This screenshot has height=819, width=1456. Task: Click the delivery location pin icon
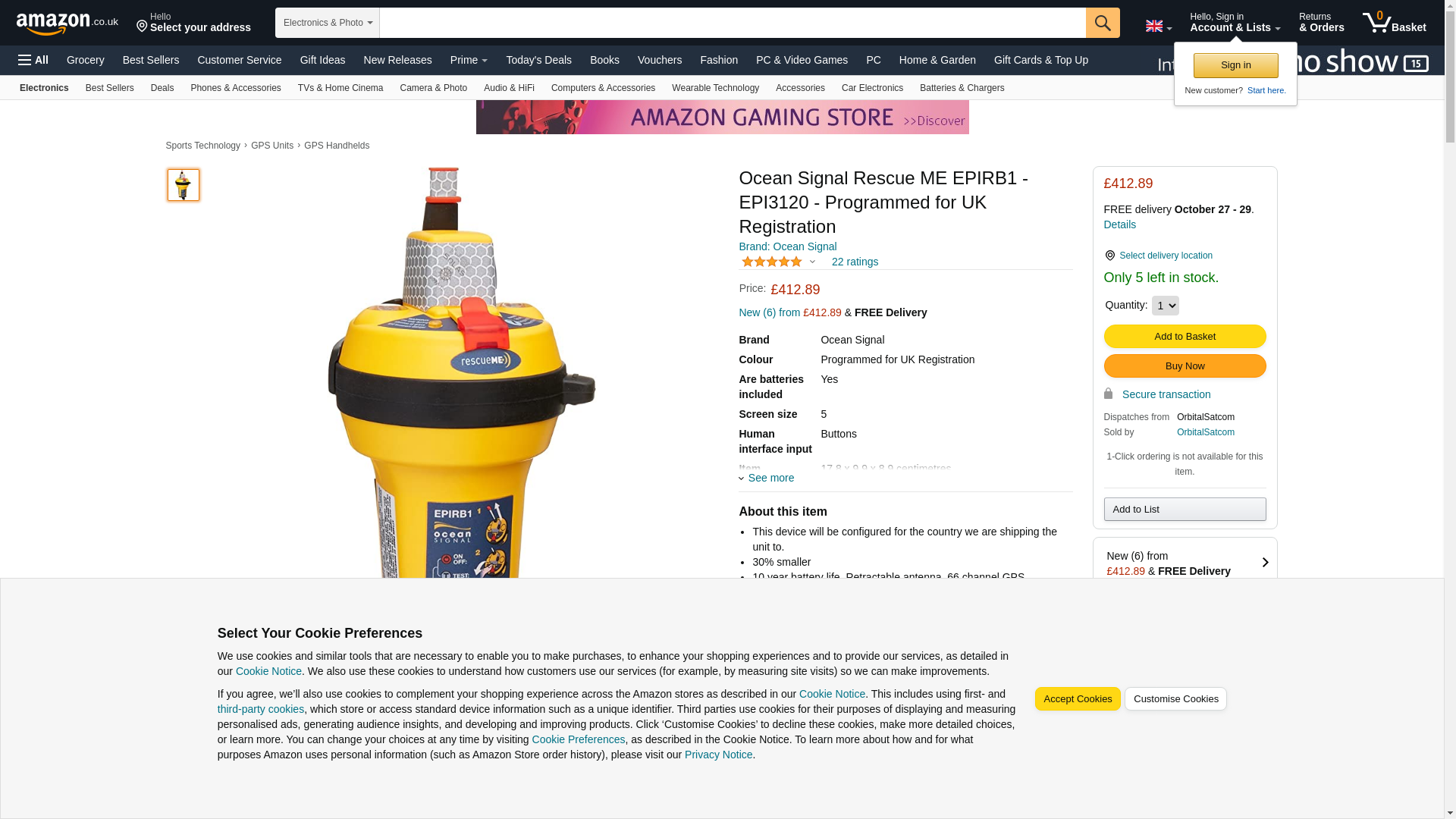pyautogui.click(x=1109, y=256)
